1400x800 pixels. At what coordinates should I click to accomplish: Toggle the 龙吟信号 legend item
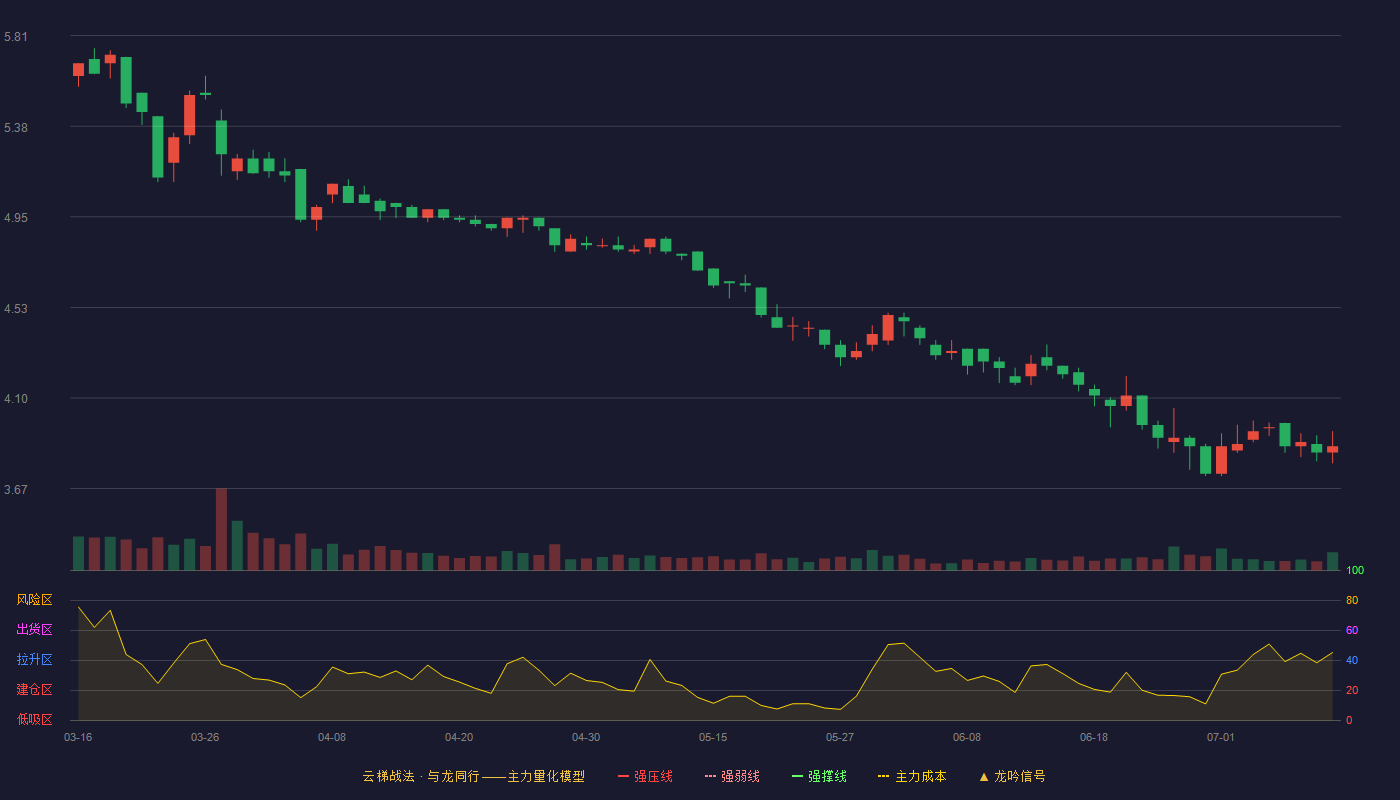[1012, 776]
